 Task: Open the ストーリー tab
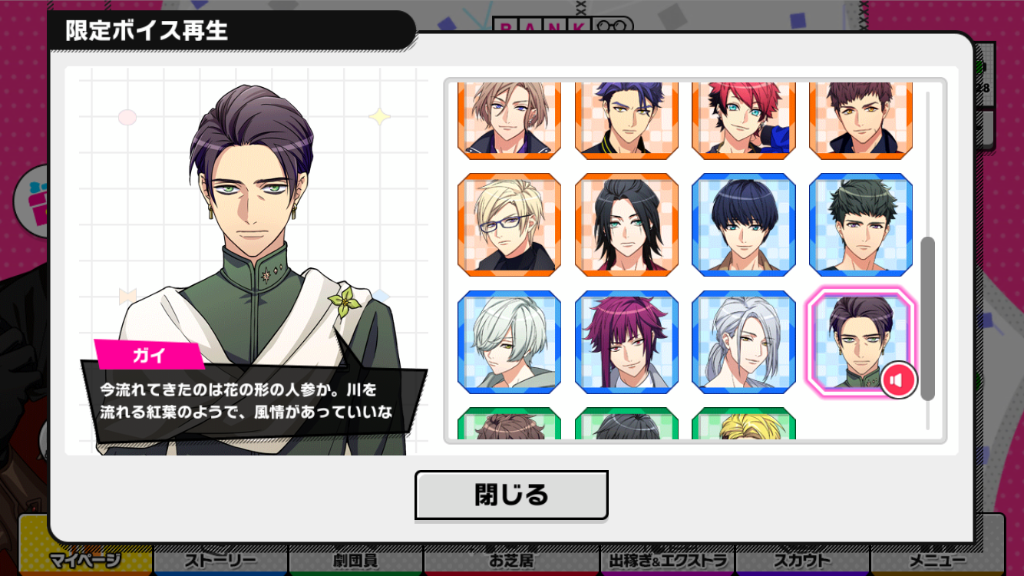point(221,560)
